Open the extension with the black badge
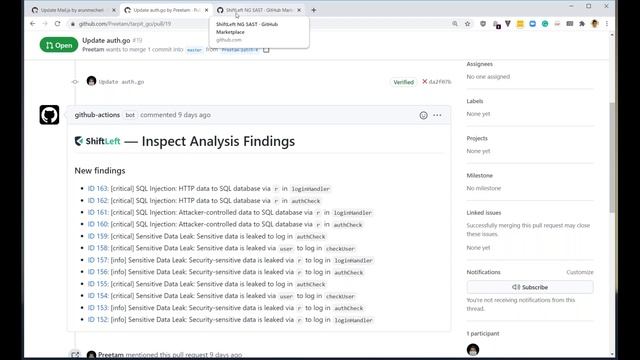This screenshot has width=640, height=360. click(496, 24)
